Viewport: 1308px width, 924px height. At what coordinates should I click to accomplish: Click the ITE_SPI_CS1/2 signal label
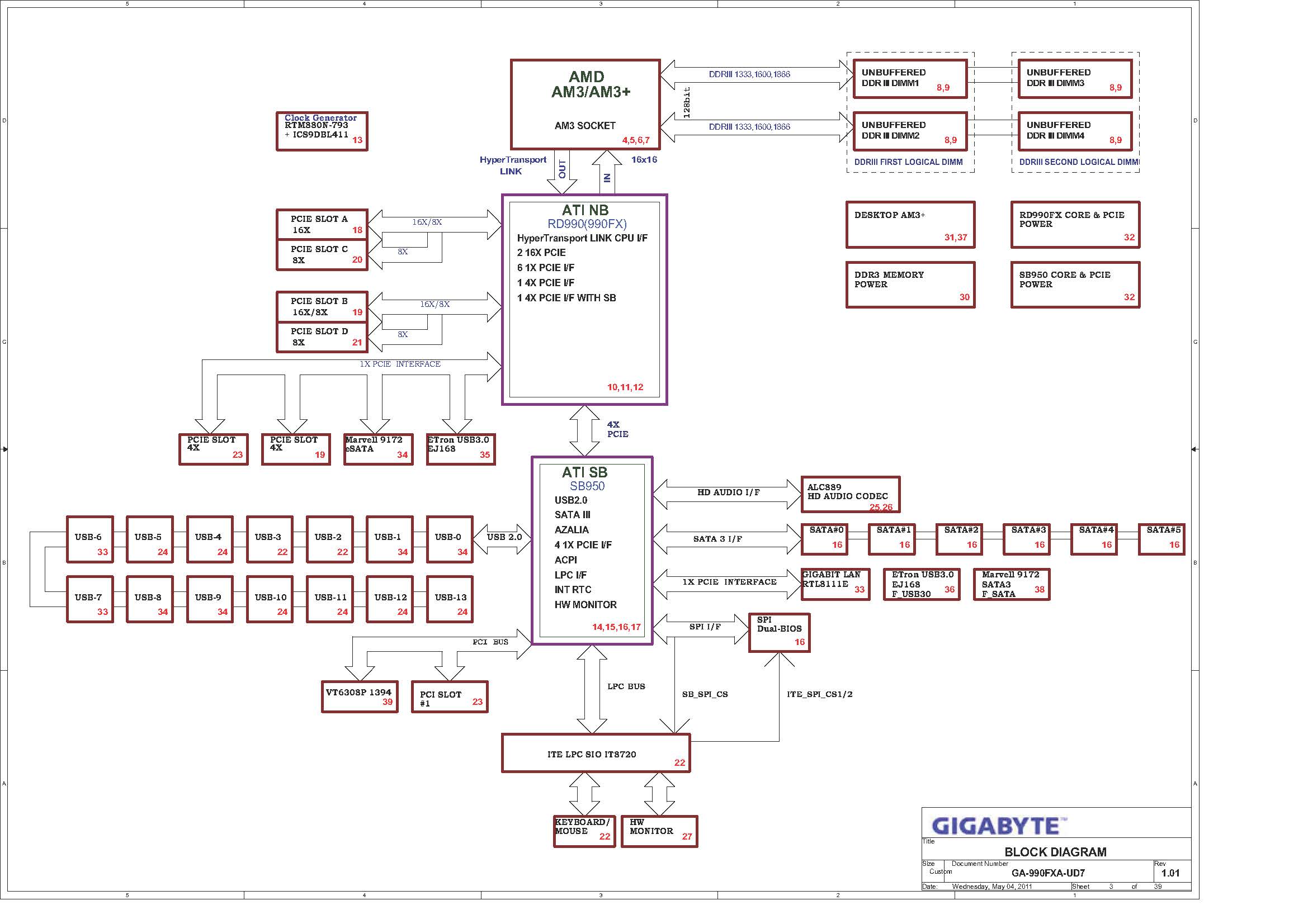tap(819, 694)
